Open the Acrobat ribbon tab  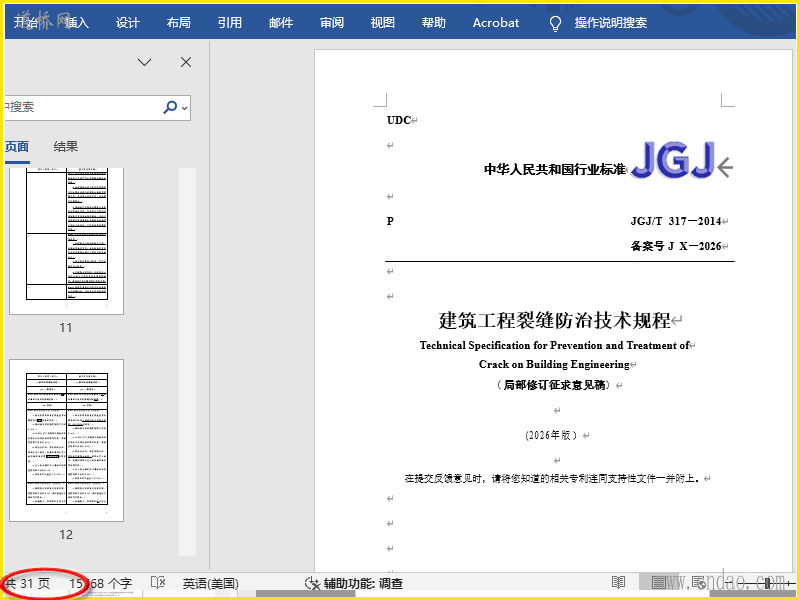(495, 22)
